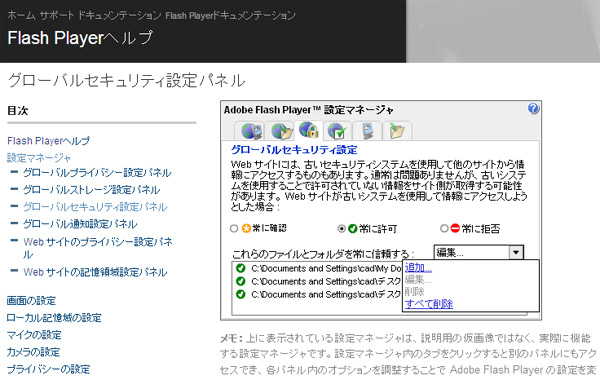The image size is (600, 380).
Task: Select the 常に確認 radio button
Action: point(234,228)
